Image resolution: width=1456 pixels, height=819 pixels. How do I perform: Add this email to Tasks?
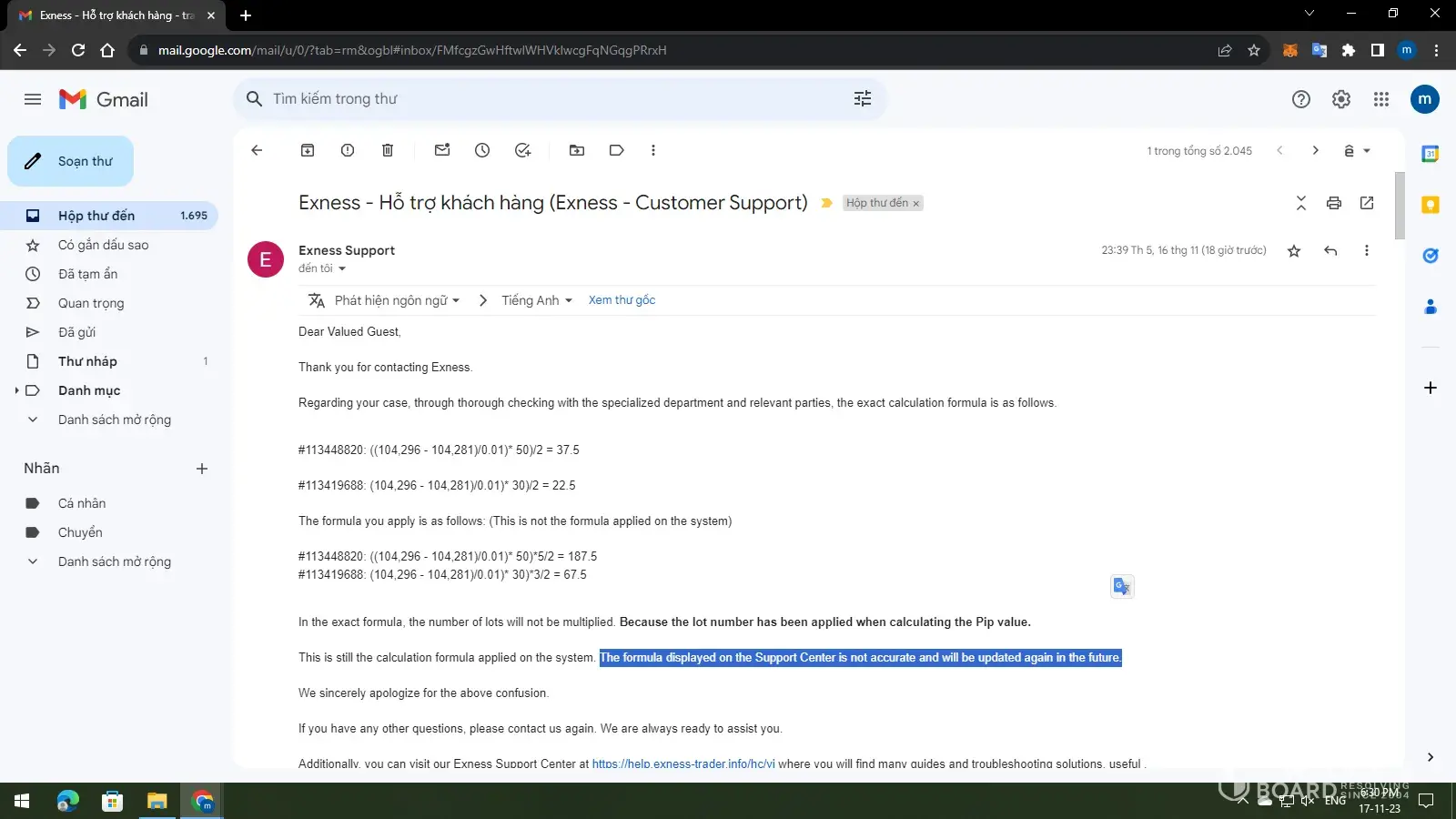click(x=522, y=150)
